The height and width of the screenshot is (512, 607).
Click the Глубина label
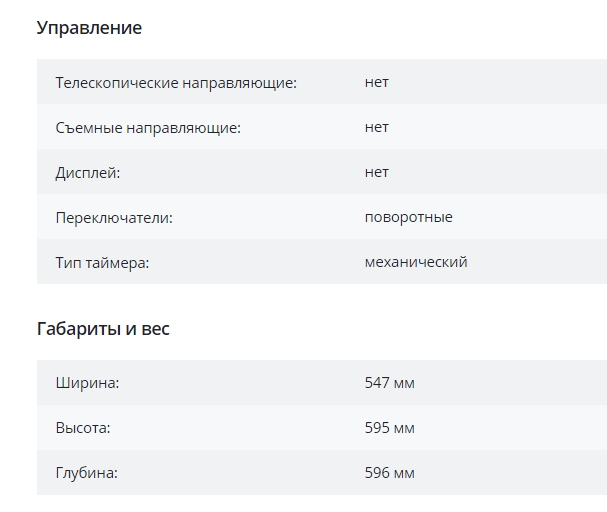pyautogui.click(x=87, y=473)
